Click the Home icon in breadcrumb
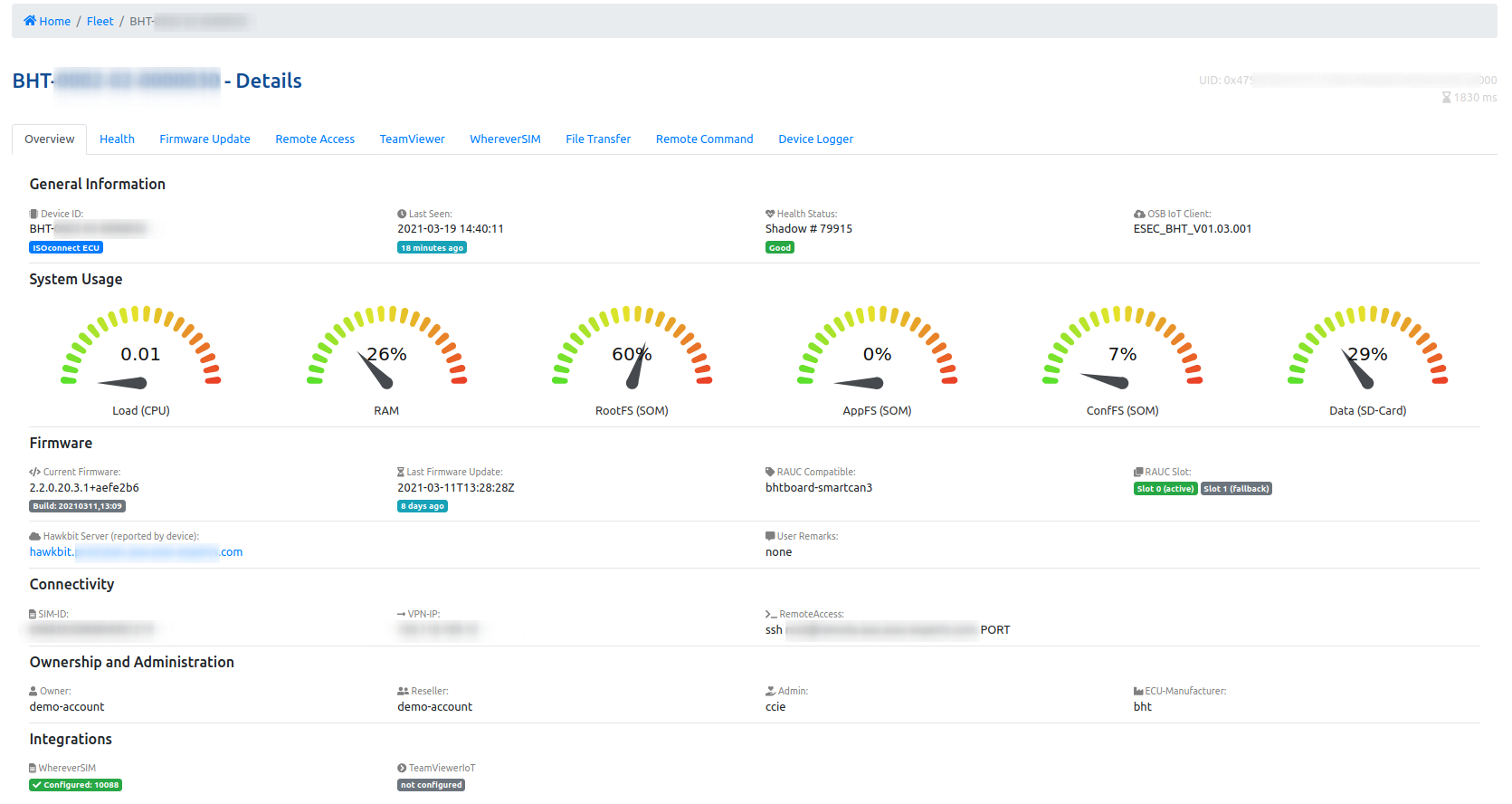The image size is (1512, 804). [30, 21]
